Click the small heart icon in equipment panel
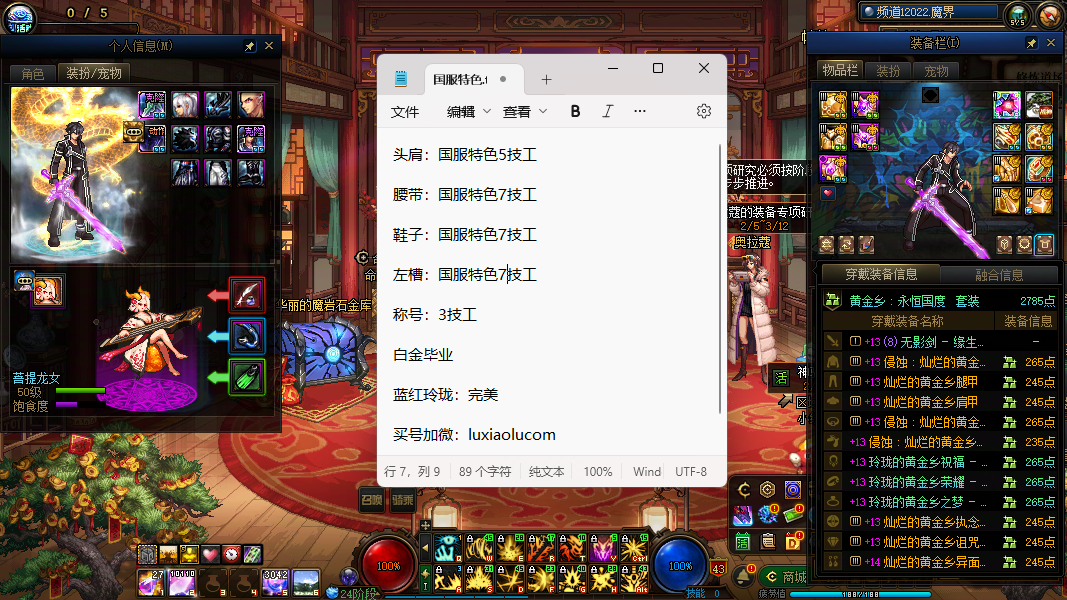1067x600 pixels. (827, 193)
